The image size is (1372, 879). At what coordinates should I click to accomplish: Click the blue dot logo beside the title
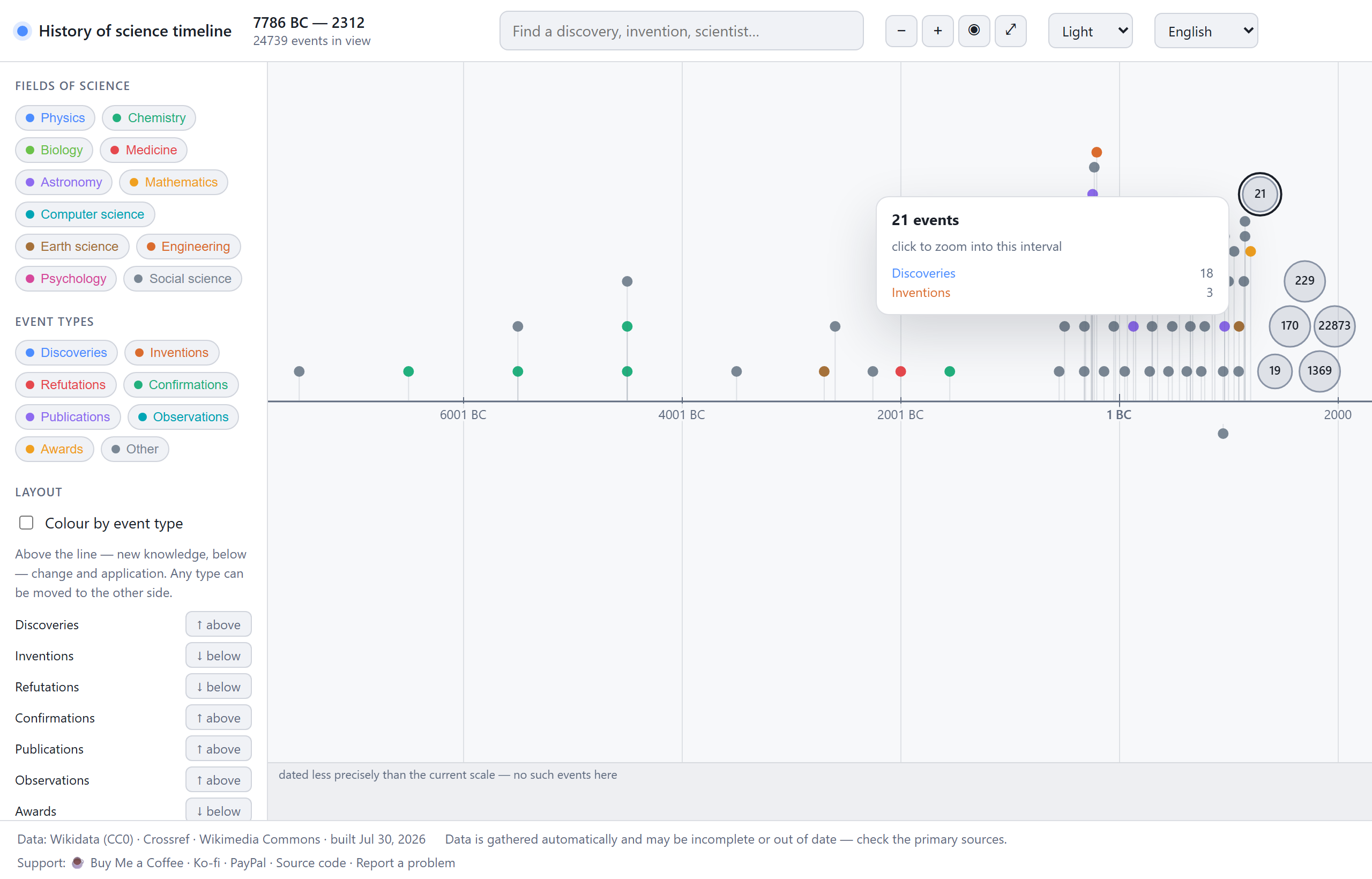[x=23, y=31]
